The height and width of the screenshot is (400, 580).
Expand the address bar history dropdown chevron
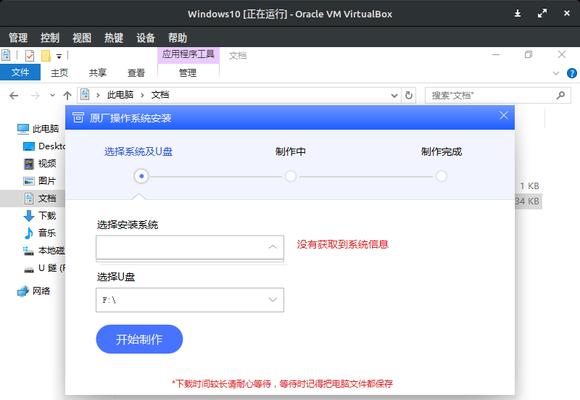394,96
